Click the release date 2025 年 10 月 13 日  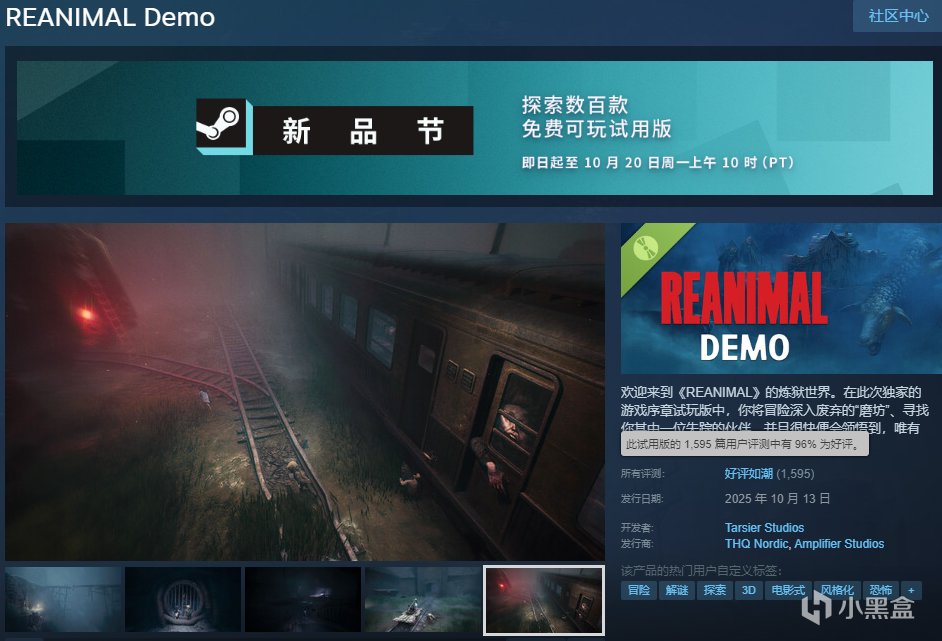[777, 499]
